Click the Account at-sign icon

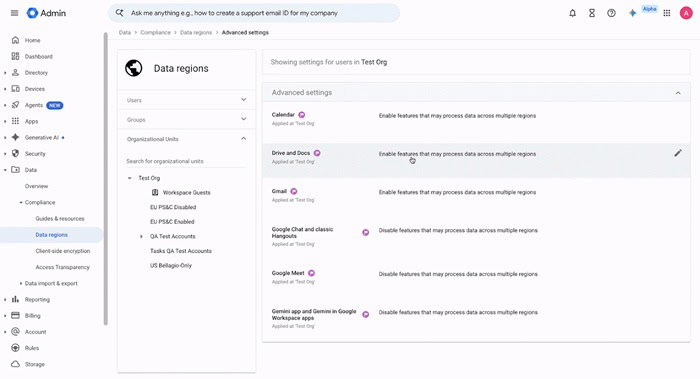click(15, 332)
